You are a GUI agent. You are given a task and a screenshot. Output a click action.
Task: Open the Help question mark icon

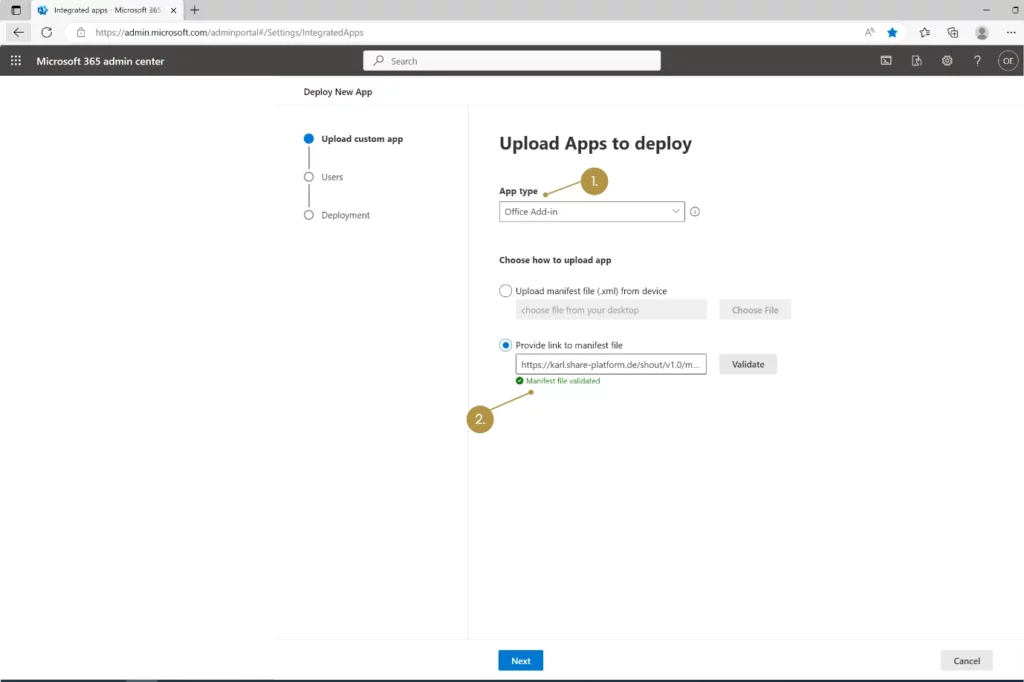click(x=977, y=61)
